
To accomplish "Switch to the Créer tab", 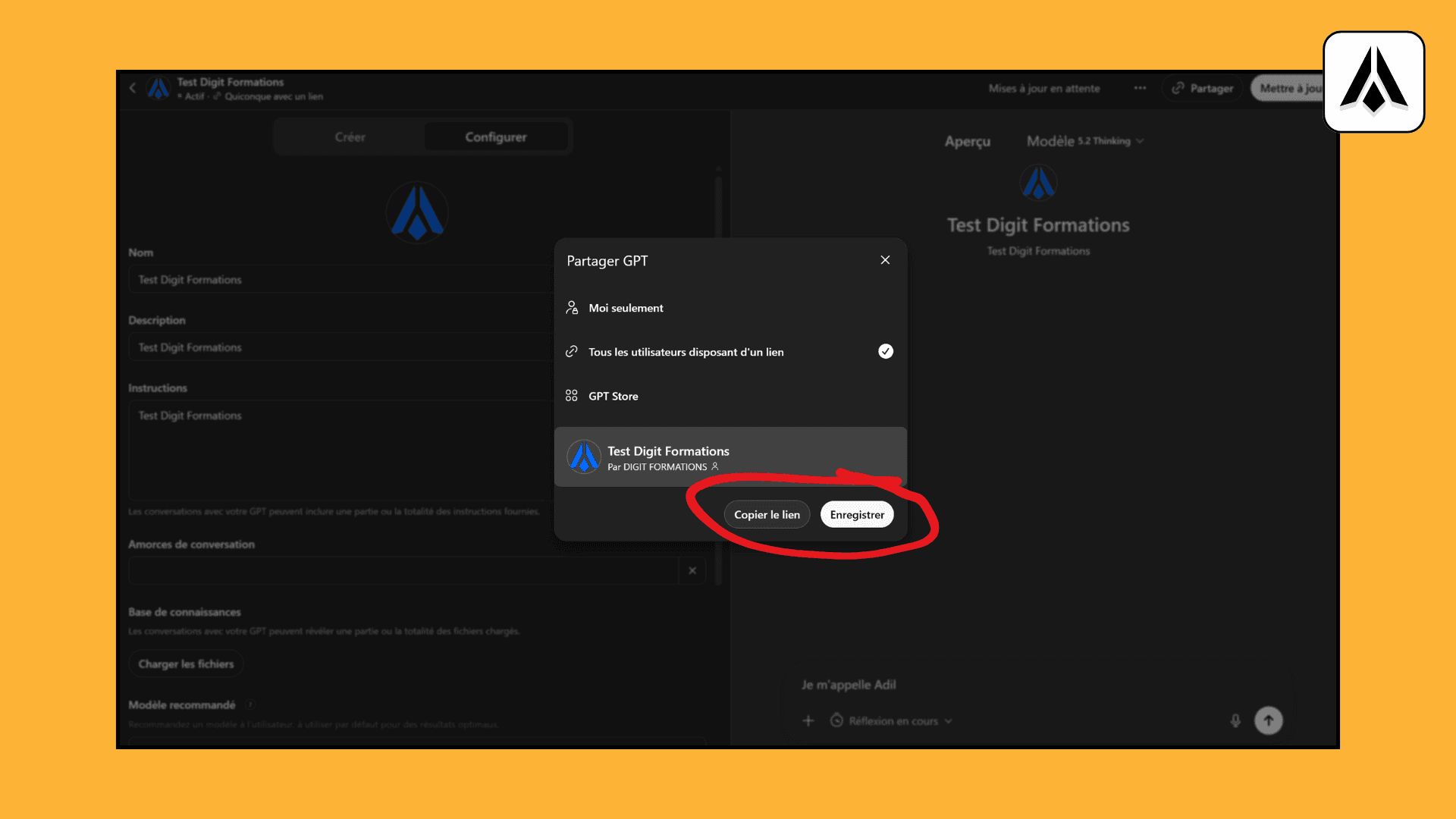I will pos(350,137).
